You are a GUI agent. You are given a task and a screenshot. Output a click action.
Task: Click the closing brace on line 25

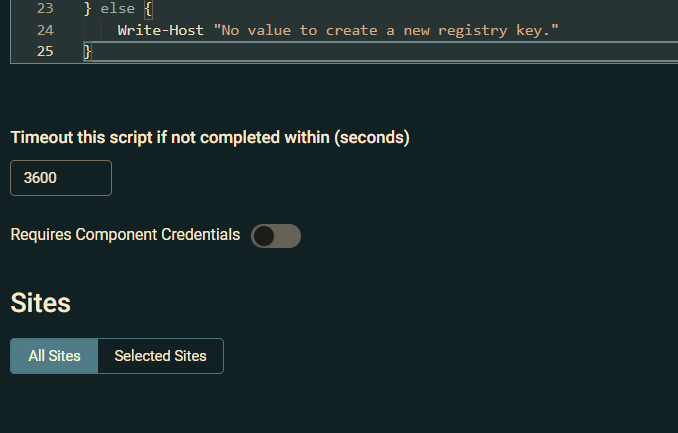pos(87,51)
